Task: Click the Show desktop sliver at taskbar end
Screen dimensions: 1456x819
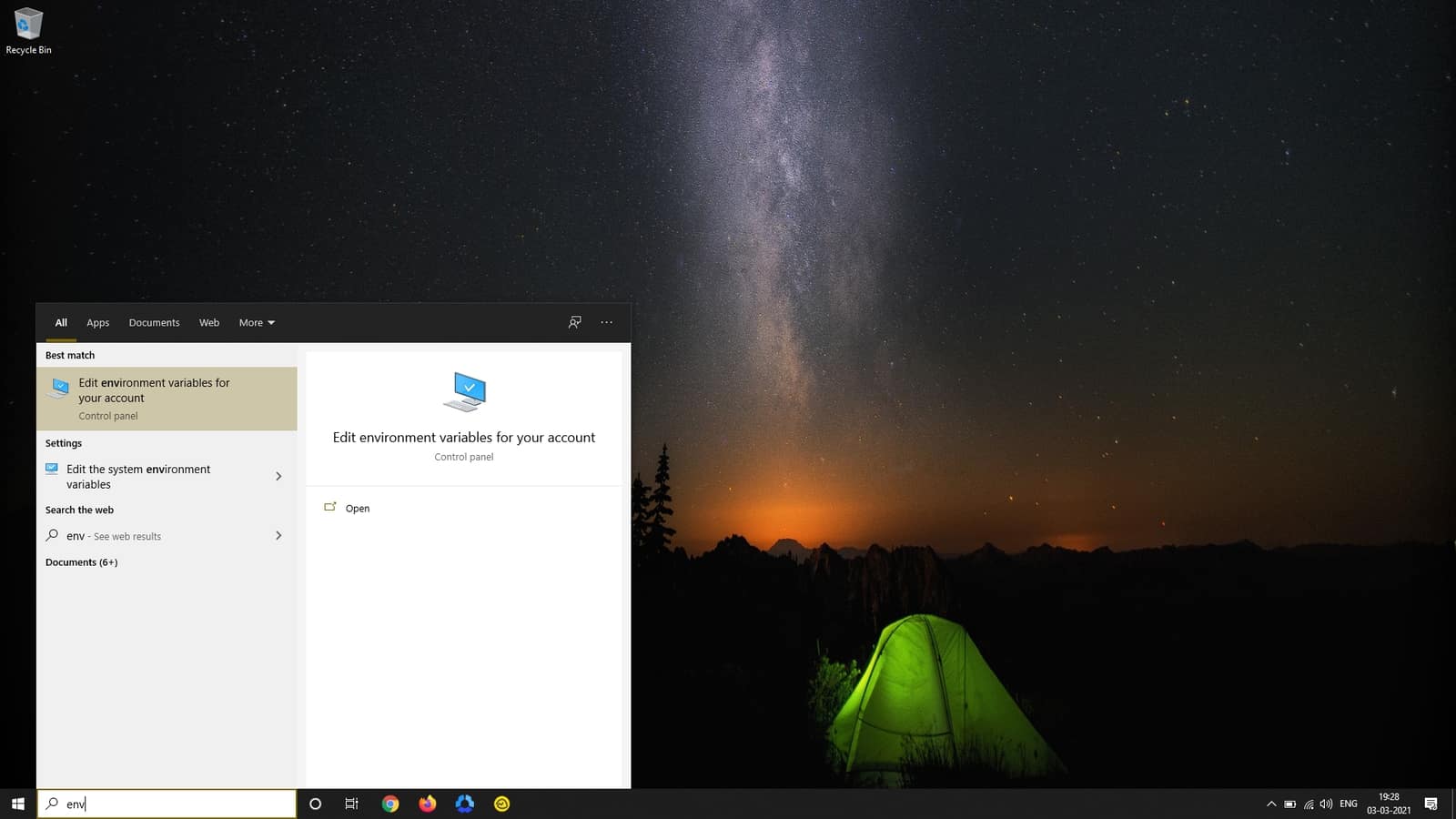Action: tap(1453, 804)
